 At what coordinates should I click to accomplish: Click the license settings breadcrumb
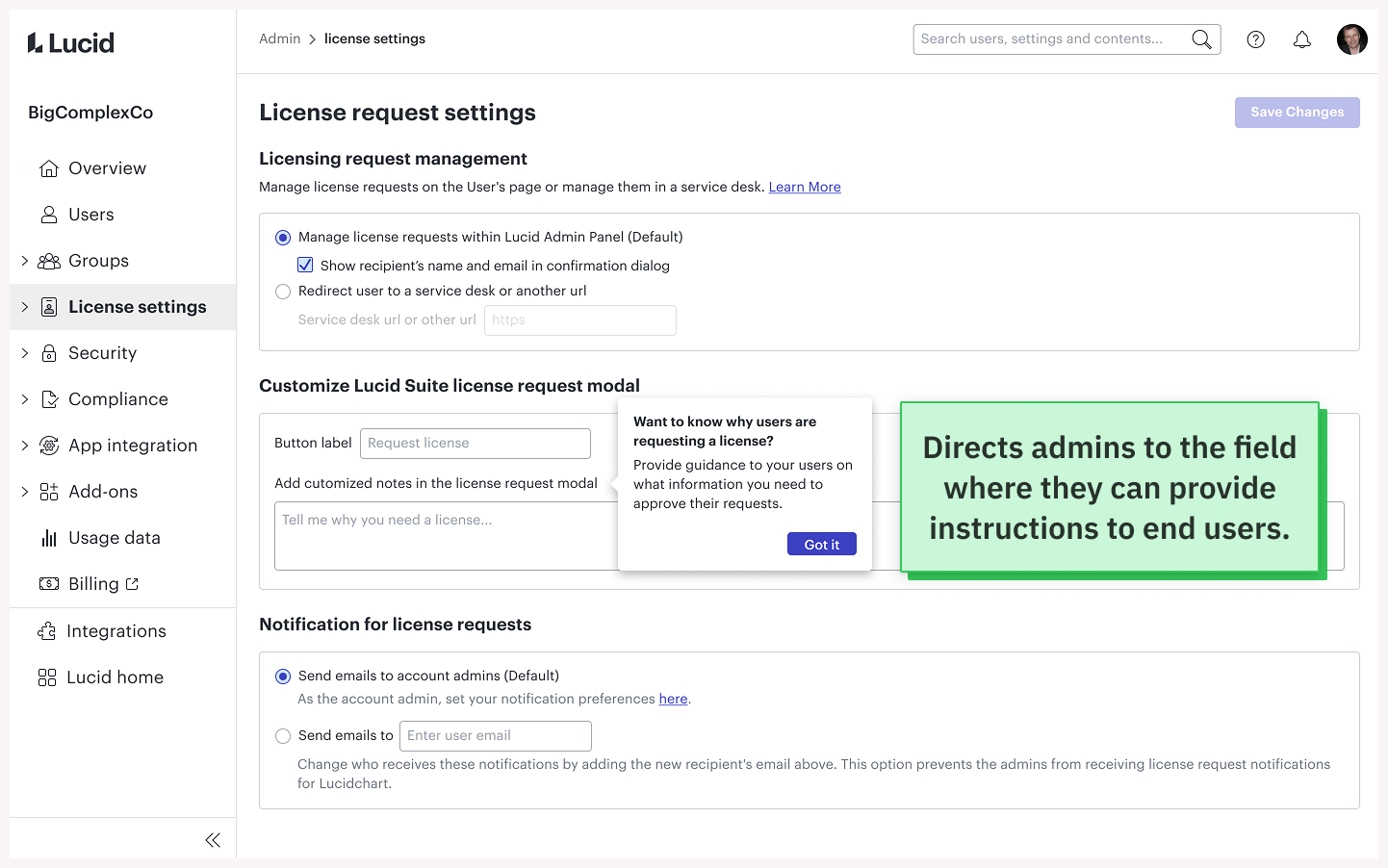(x=374, y=38)
